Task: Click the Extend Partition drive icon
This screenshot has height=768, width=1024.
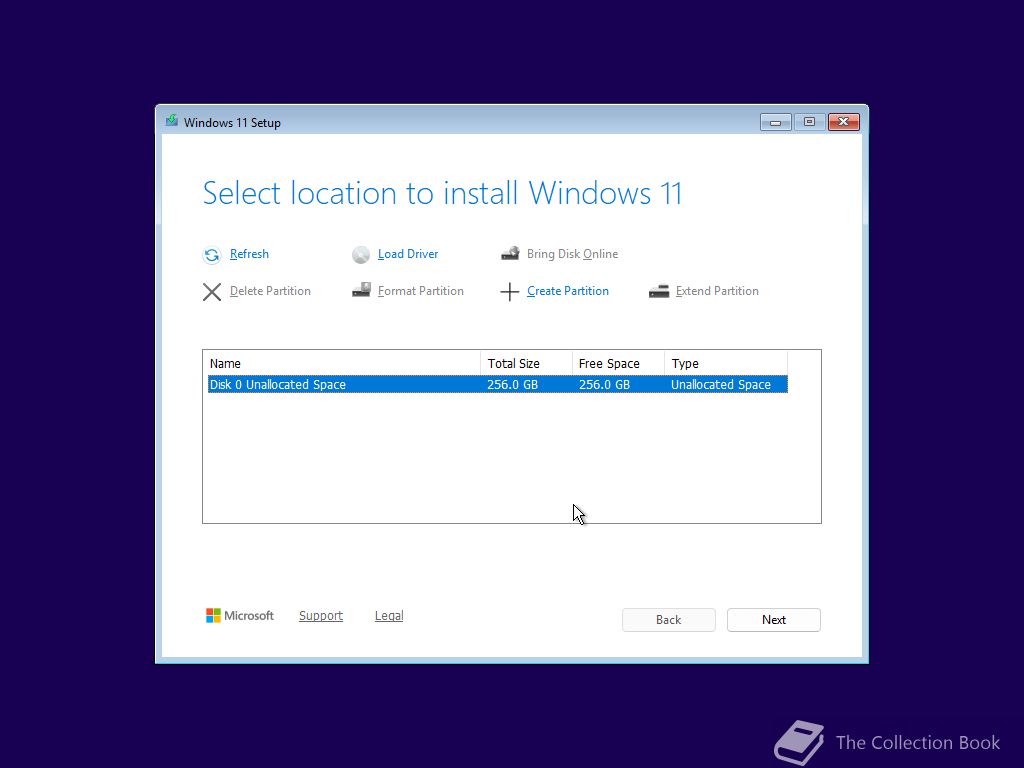Action: (x=659, y=291)
